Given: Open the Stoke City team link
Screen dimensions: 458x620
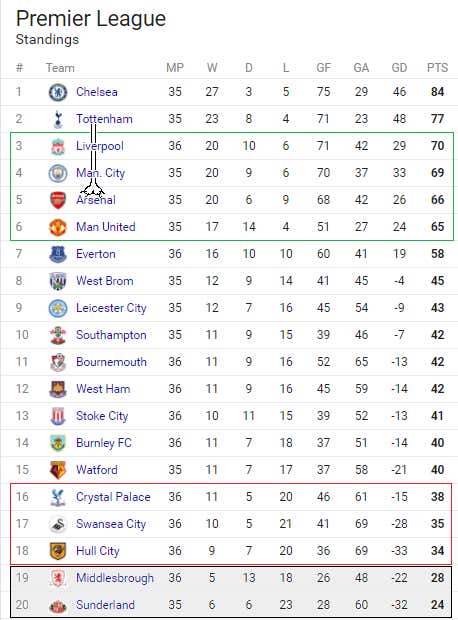Looking at the screenshot, I should click(102, 416).
